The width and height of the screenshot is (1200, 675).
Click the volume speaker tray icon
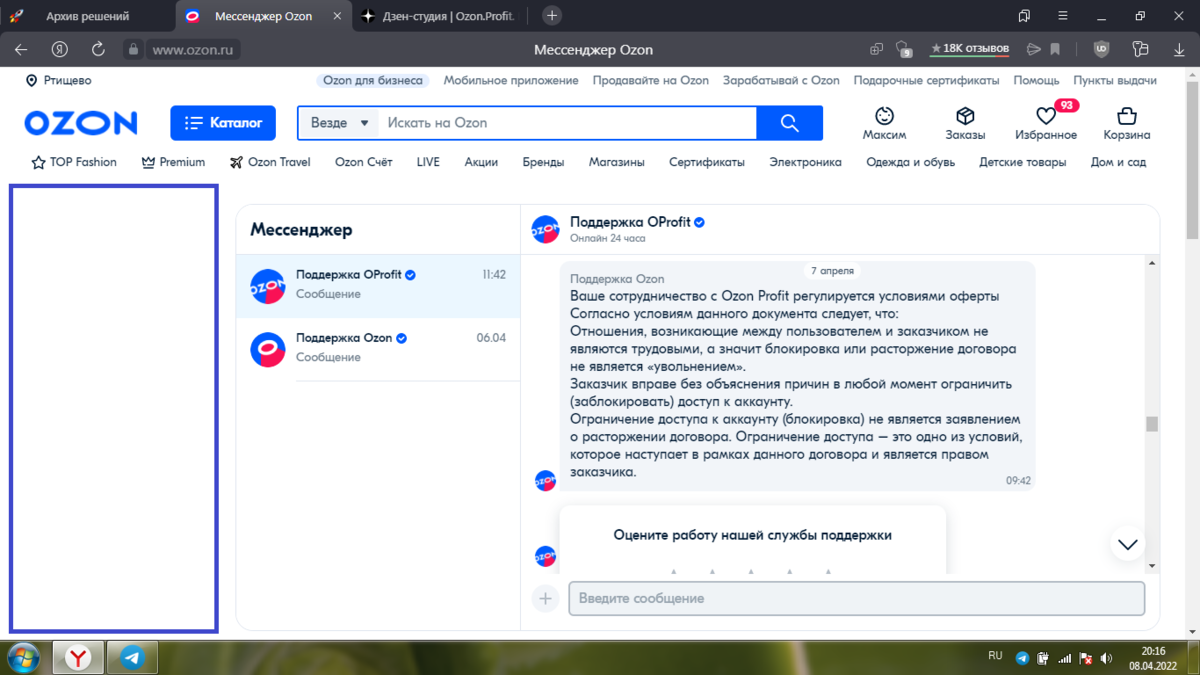click(1107, 658)
